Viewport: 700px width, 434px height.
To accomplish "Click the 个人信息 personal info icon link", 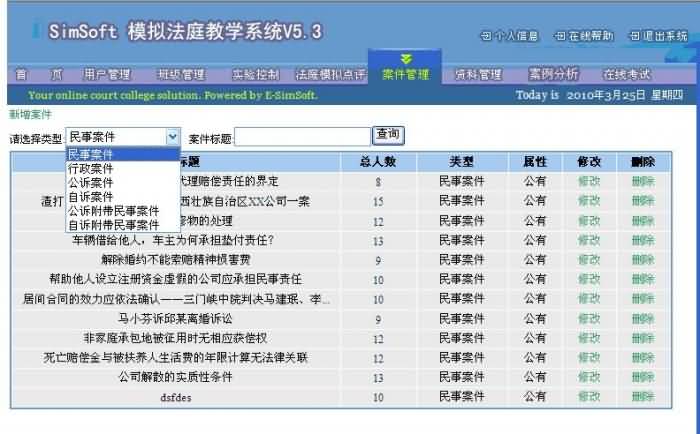I will click(x=510, y=36).
